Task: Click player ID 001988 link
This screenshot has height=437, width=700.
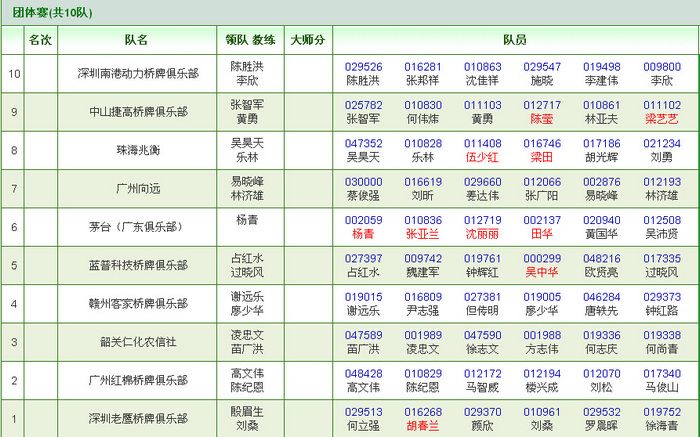Action: coord(542,336)
